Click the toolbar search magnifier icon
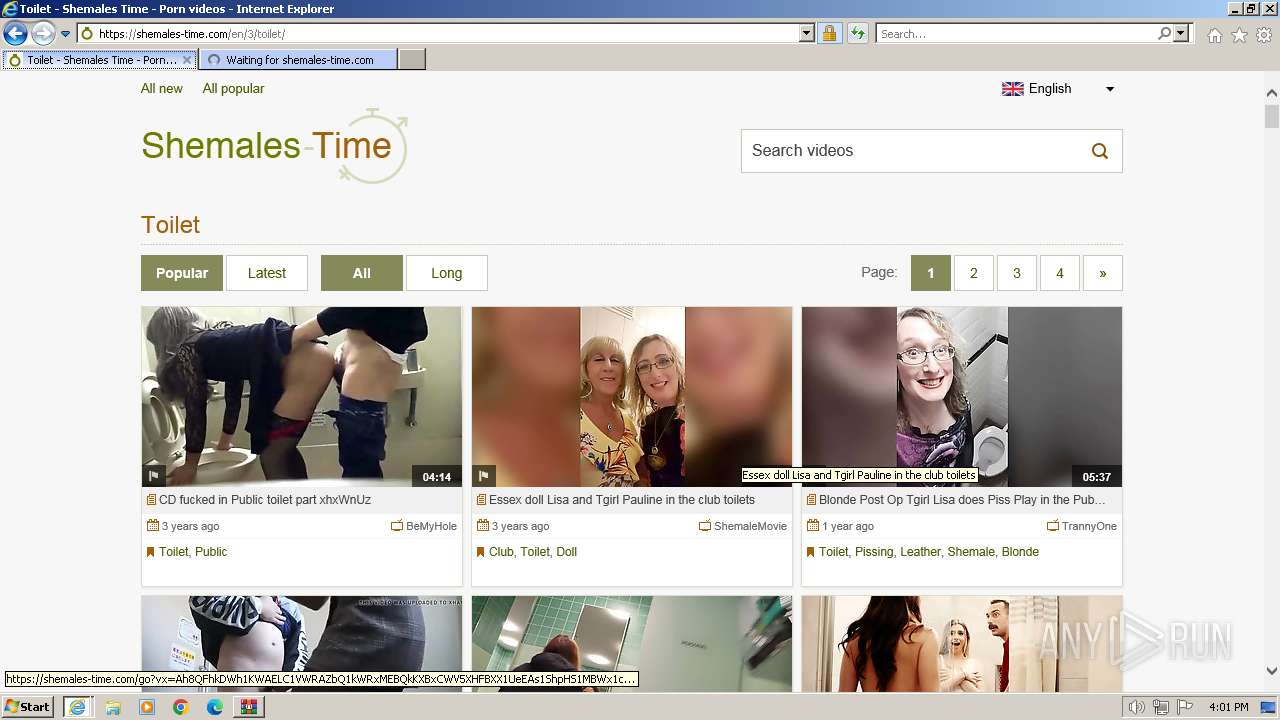Image resolution: width=1280 pixels, height=720 pixels. [1164, 34]
